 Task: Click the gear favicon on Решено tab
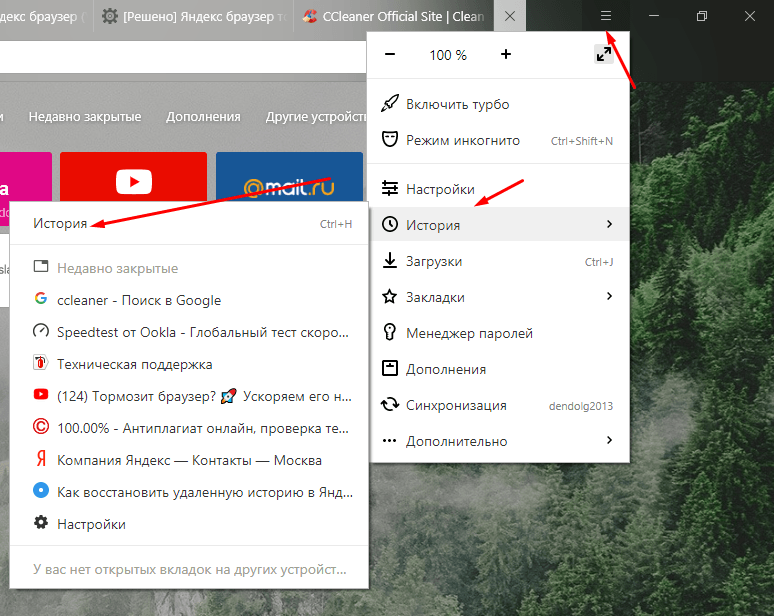tap(110, 16)
